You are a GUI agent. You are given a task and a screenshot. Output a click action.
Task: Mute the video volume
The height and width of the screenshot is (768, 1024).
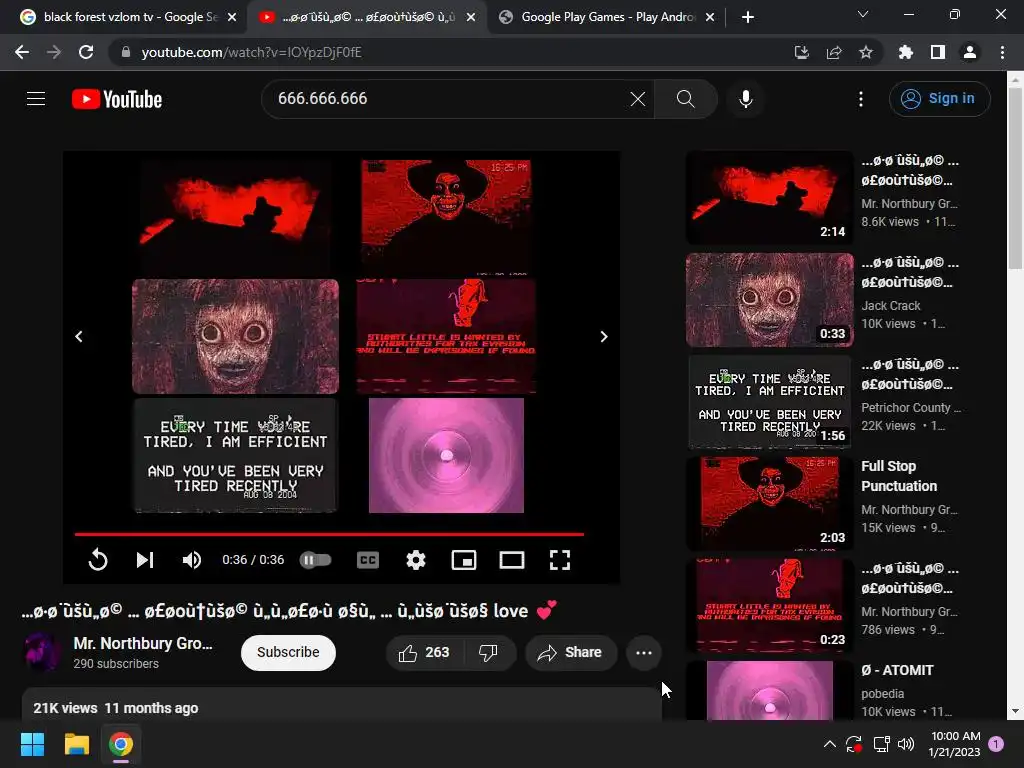[x=191, y=560]
